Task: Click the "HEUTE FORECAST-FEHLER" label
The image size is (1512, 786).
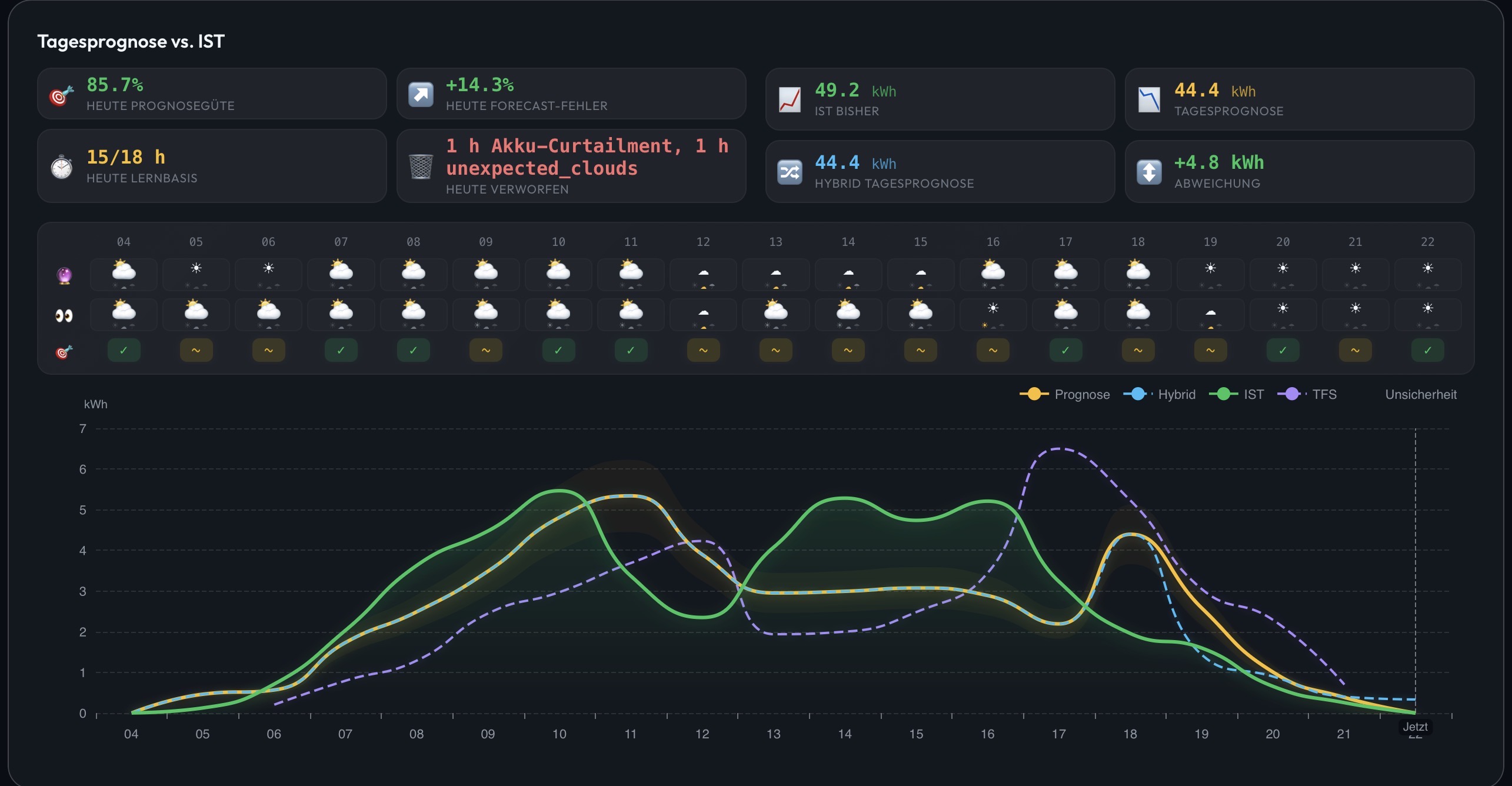Action: (527, 106)
